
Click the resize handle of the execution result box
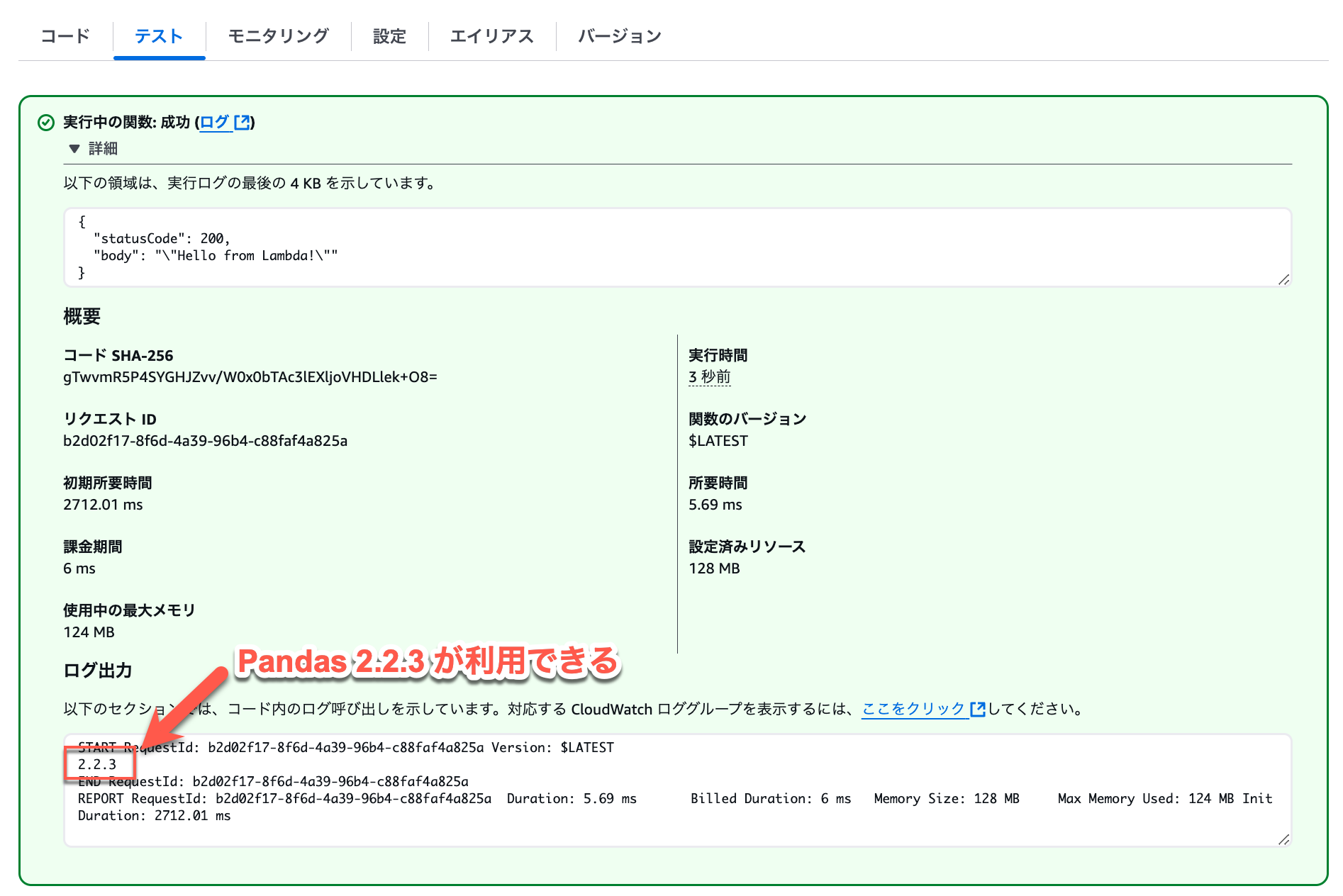coord(1283,281)
